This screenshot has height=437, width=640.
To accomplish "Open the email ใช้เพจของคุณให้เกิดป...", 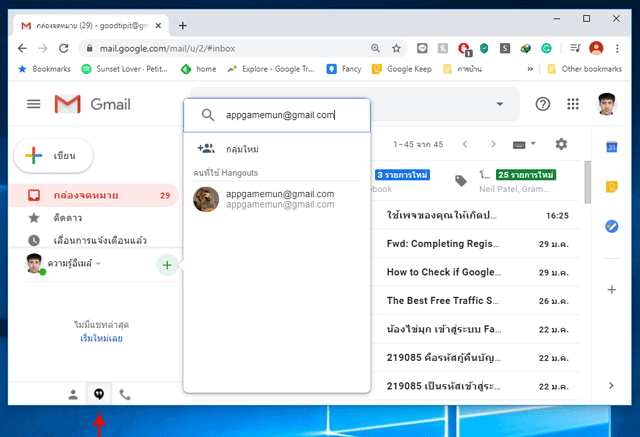I will pyautogui.click(x=477, y=215).
